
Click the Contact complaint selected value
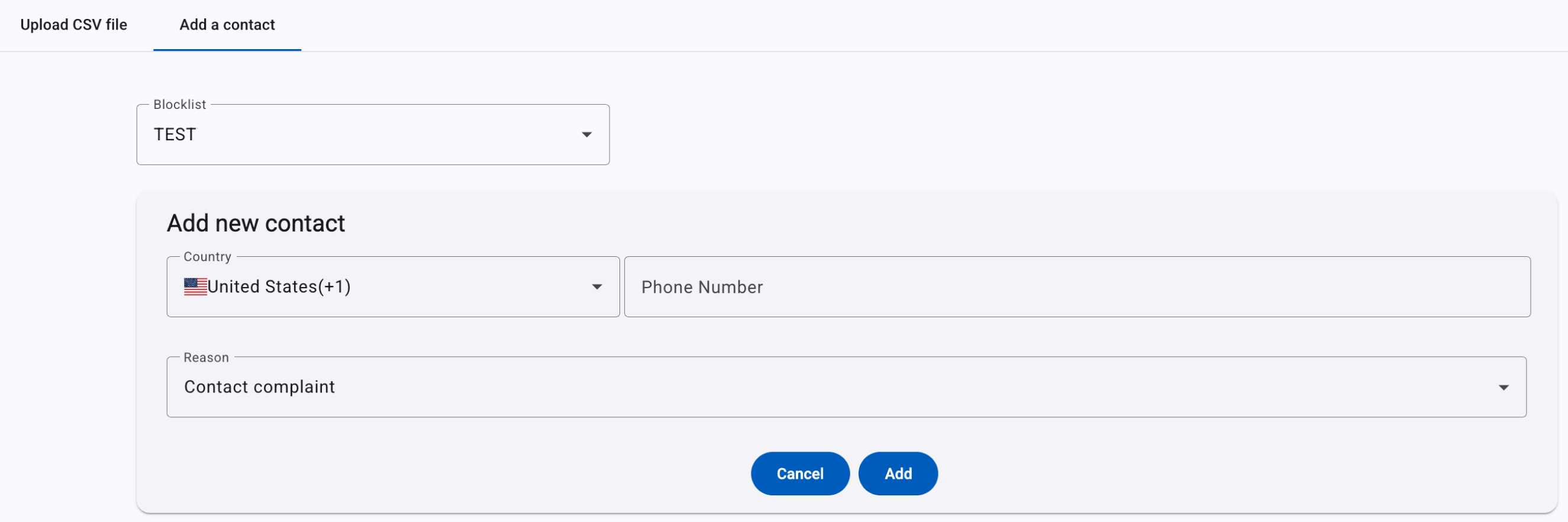[260, 388]
